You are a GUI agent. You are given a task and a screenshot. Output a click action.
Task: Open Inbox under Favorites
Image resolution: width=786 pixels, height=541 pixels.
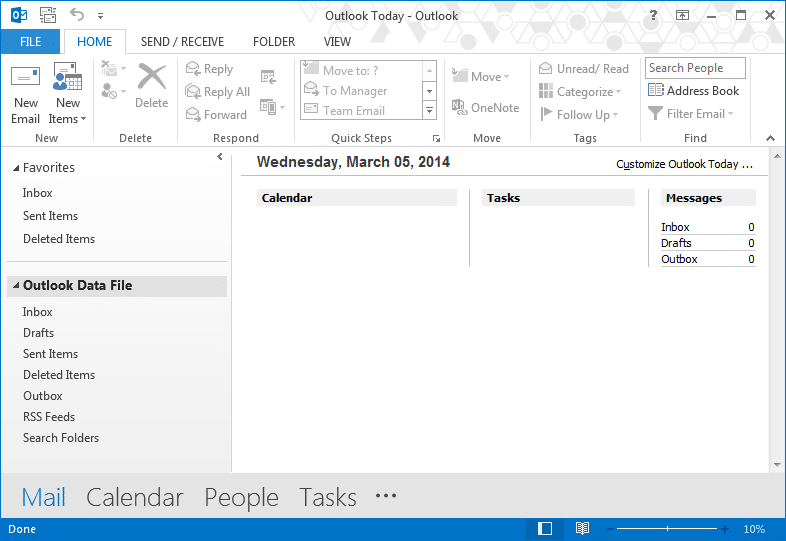(x=38, y=193)
